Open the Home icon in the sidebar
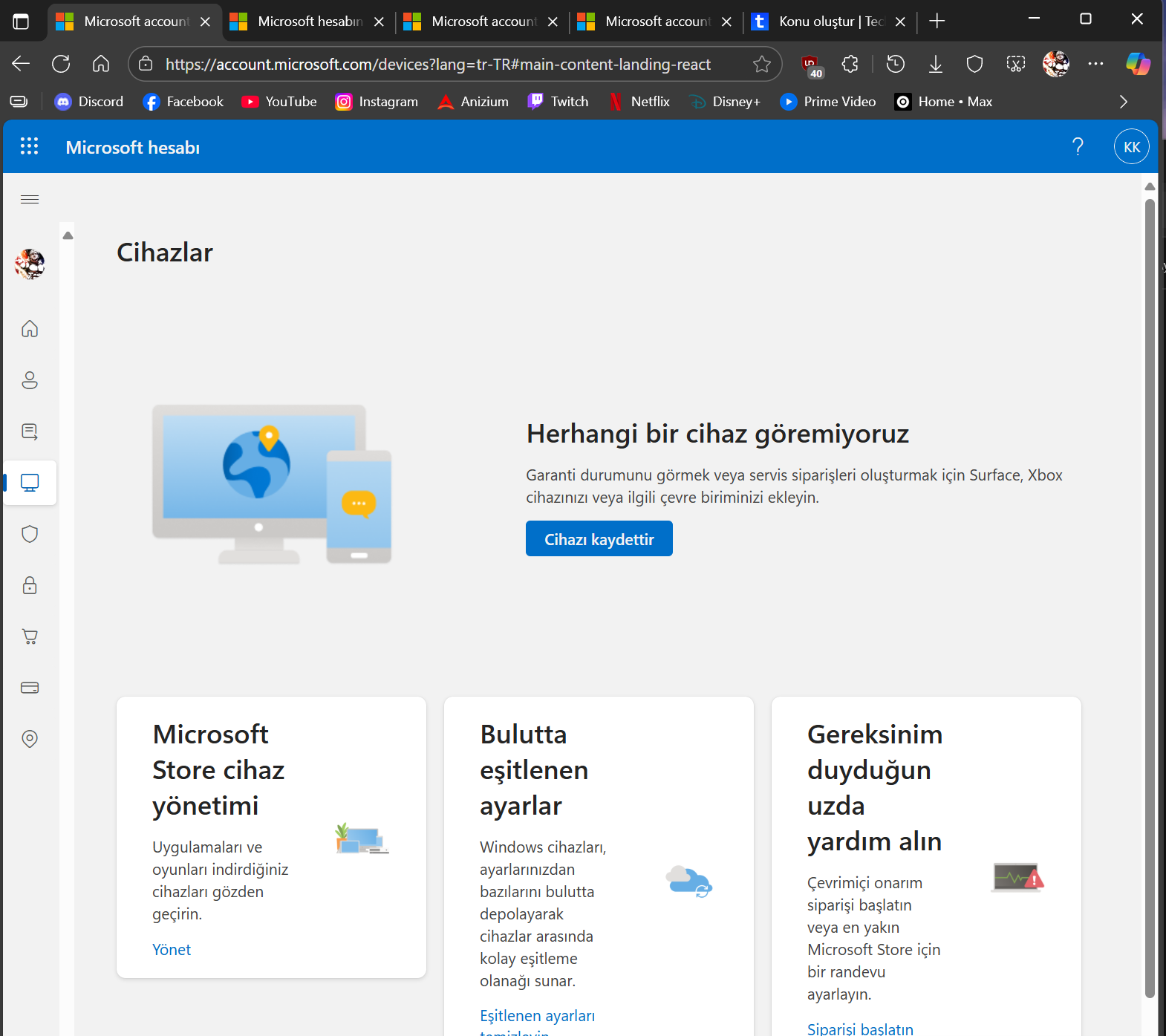1166x1036 pixels. 30,328
